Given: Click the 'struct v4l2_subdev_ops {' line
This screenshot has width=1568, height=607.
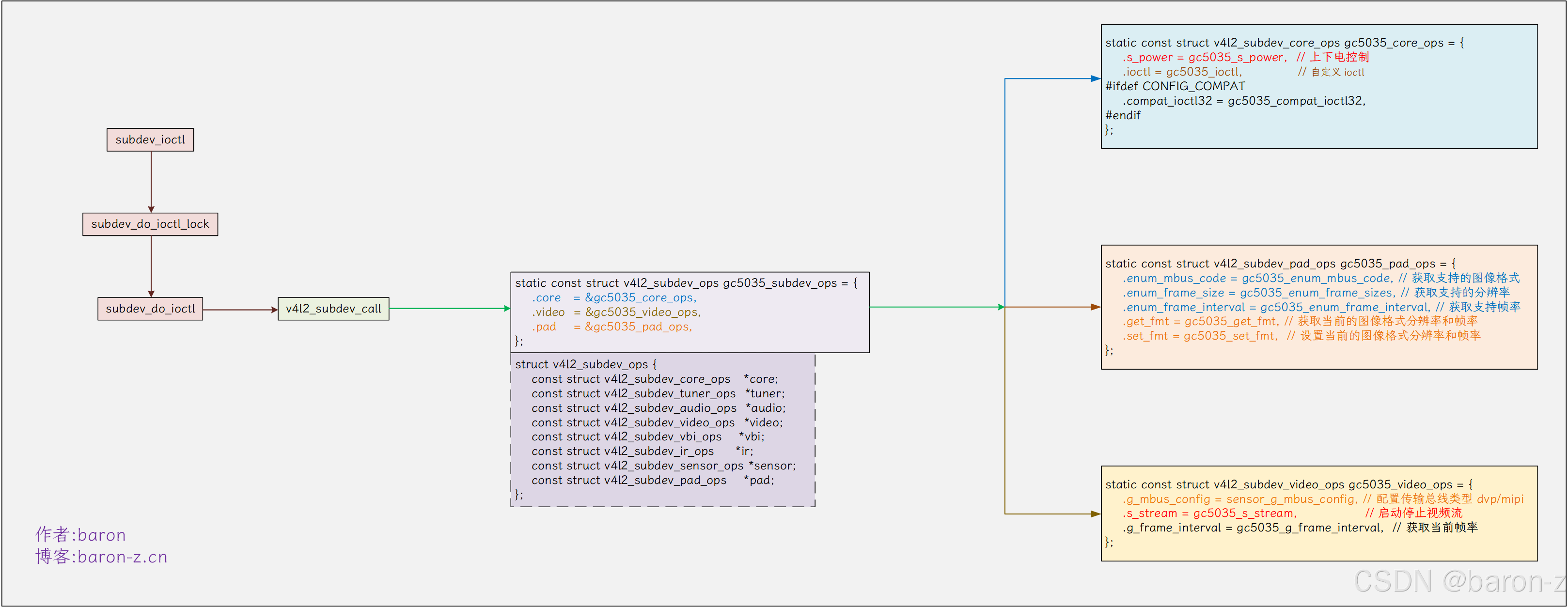Looking at the screenshot, I should tap(585, 364).
